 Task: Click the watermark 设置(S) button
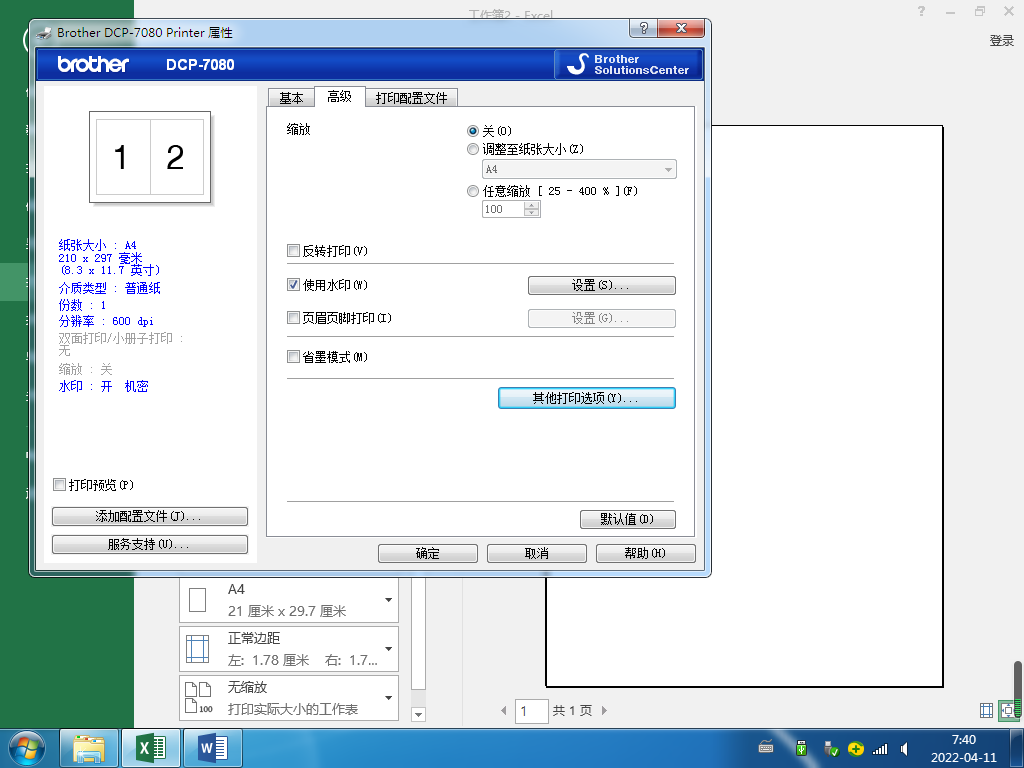click(601, 285)
